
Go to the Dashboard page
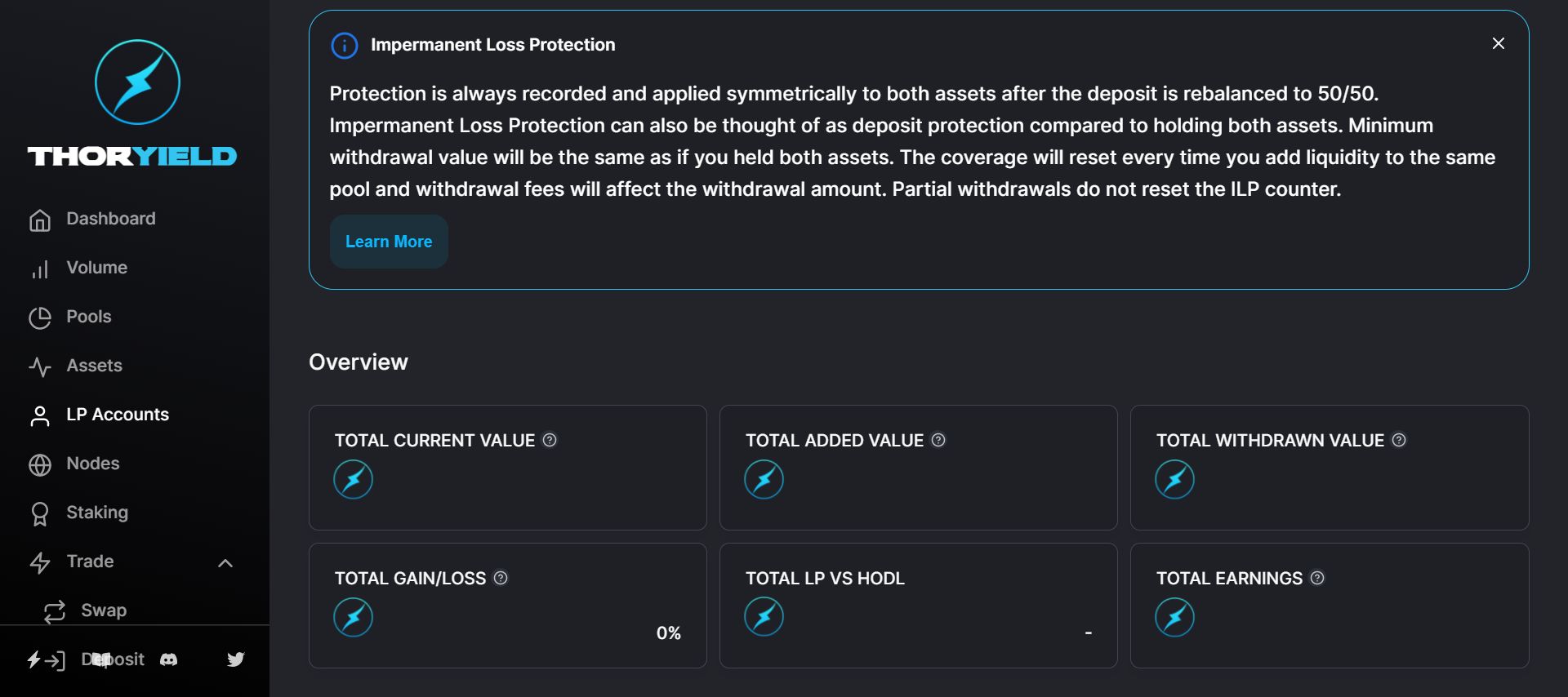click(x=110, y=219)
